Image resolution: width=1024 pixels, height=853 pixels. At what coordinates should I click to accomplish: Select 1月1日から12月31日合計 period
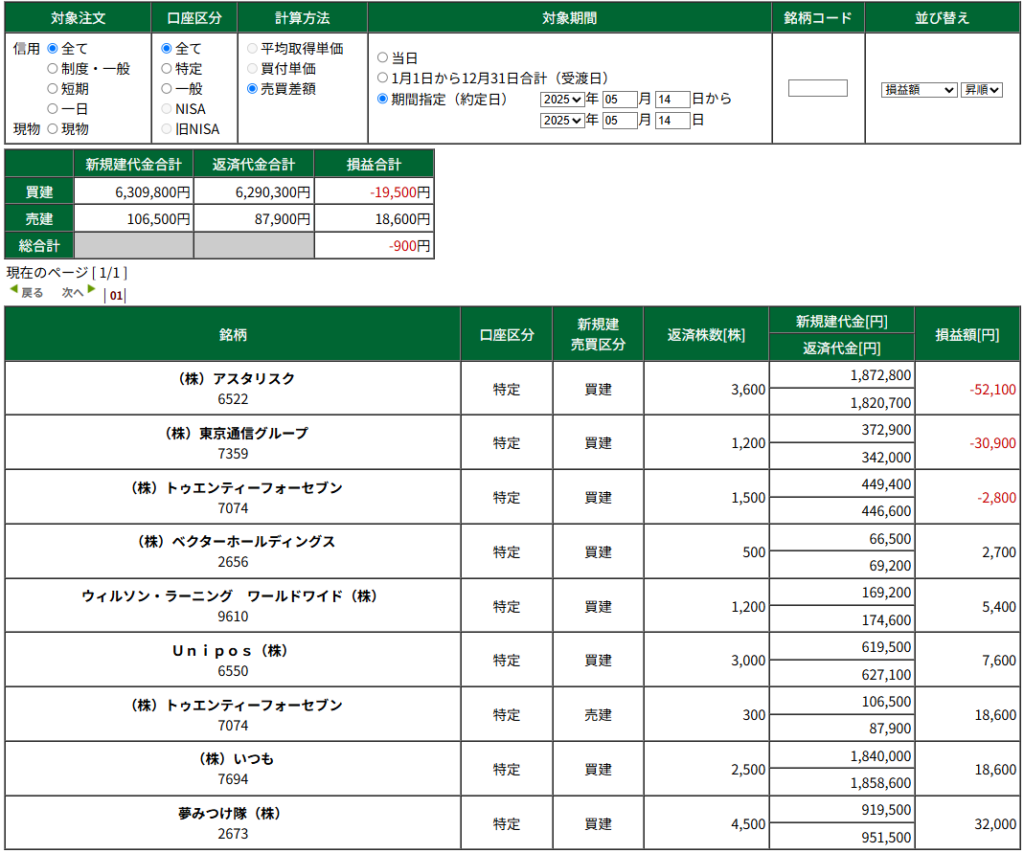point(383,78)
